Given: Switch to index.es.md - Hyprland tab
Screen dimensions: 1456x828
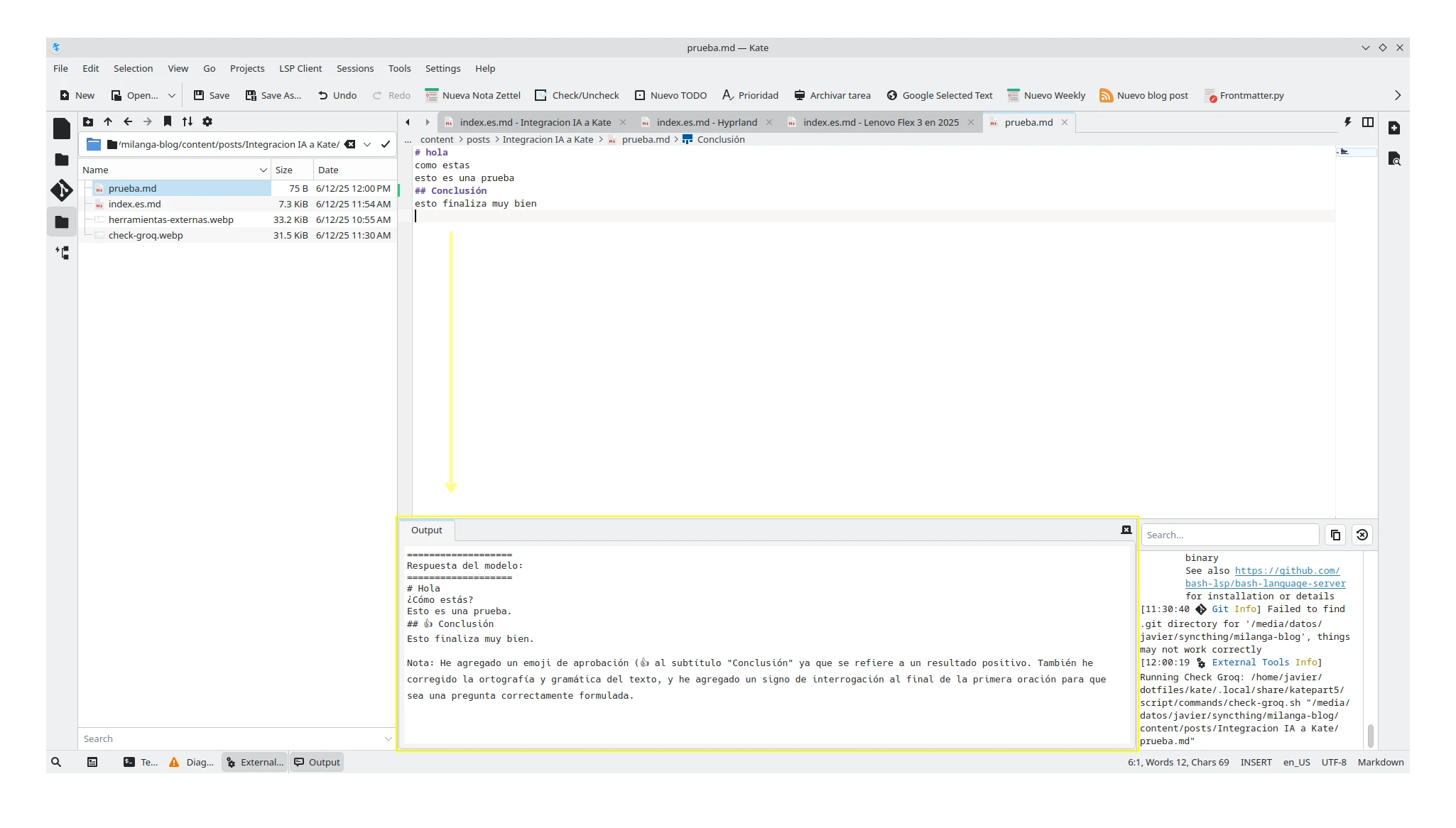Looking at the screenshot, I should (706, 122).
